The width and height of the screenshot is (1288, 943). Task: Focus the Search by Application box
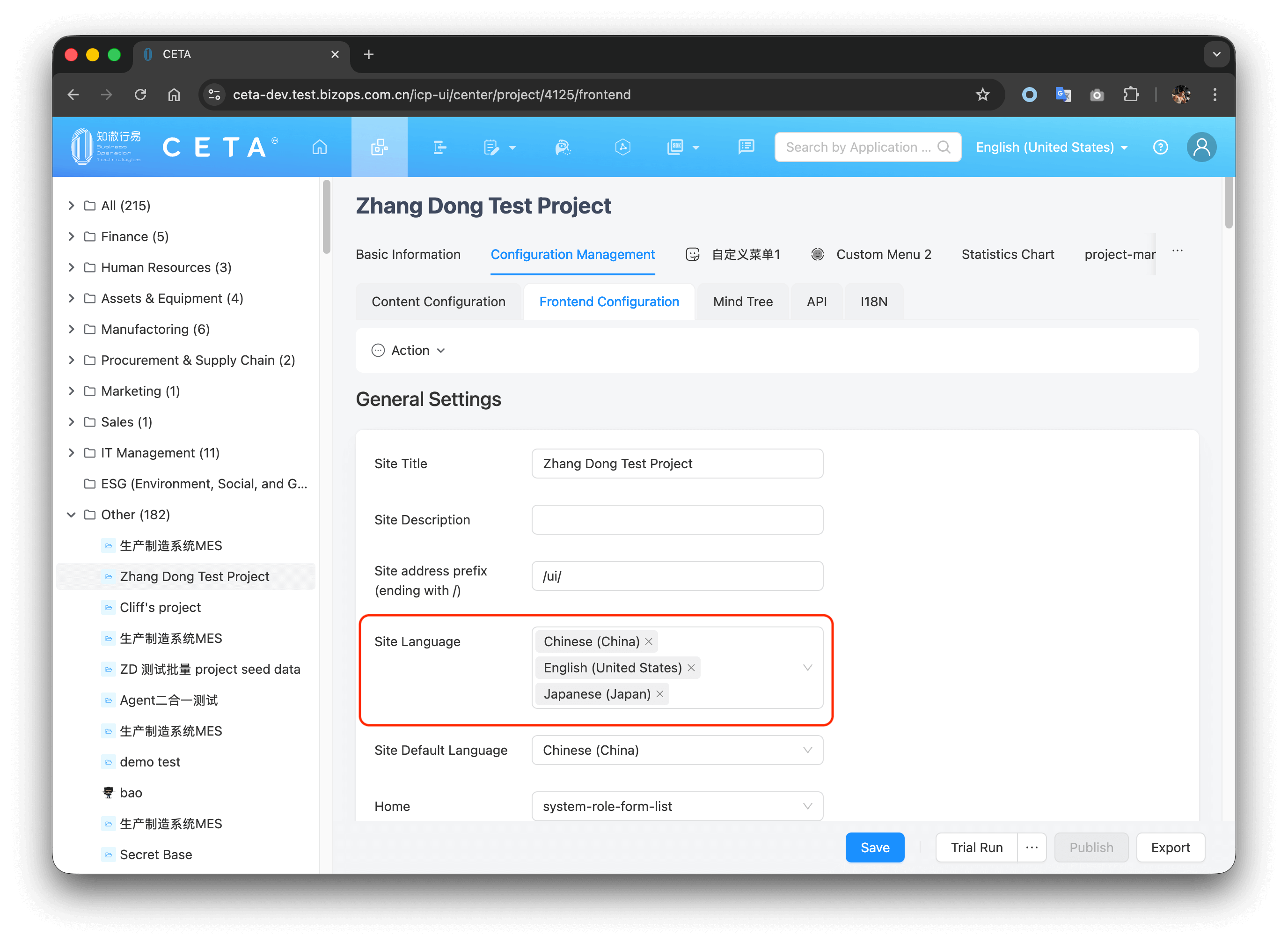(x=867, y=147)
